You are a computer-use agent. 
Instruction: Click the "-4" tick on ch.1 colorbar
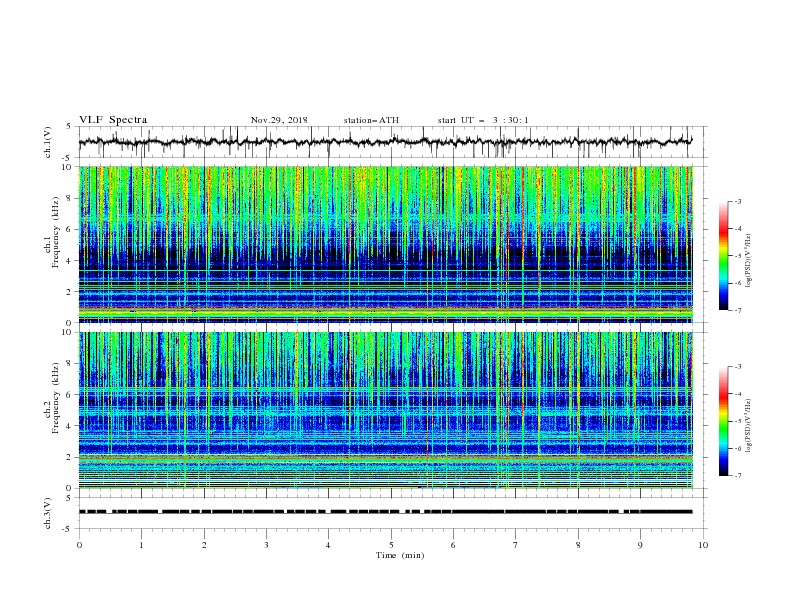pyautogui.click(x=737, y=229)
